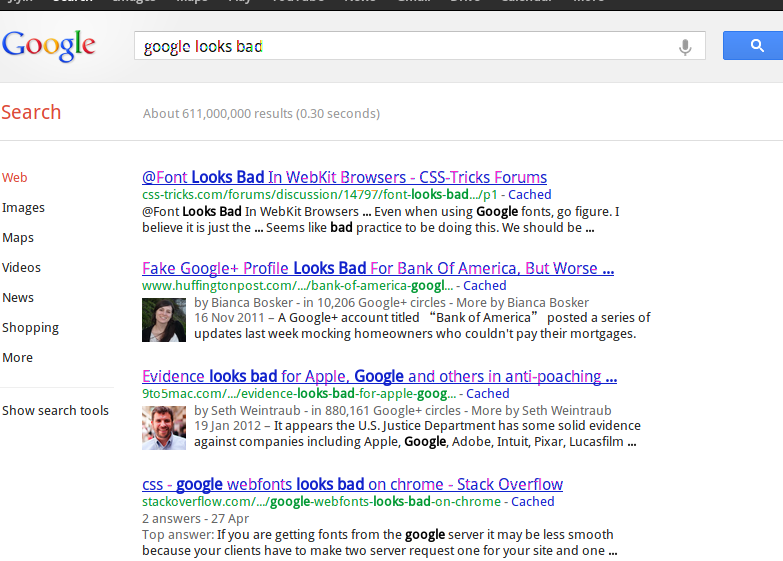Click the 'Top answer:' snippet text
Image resolution: width=783 pixels, height=561 pixels.
(178, 534)
